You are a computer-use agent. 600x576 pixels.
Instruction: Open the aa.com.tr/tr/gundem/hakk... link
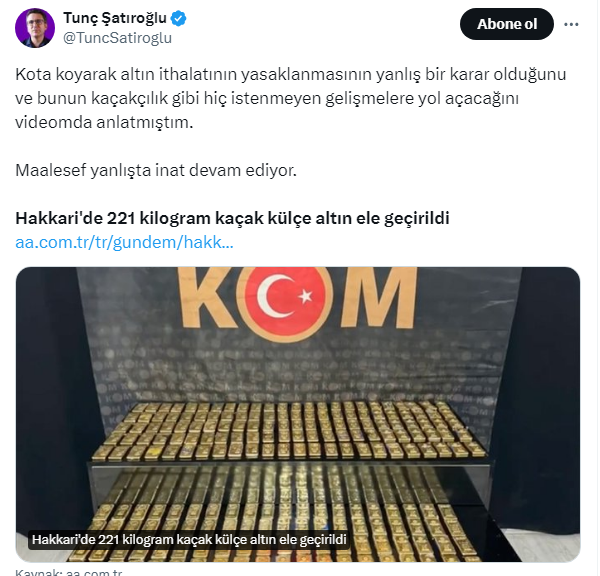click(124, 242)
